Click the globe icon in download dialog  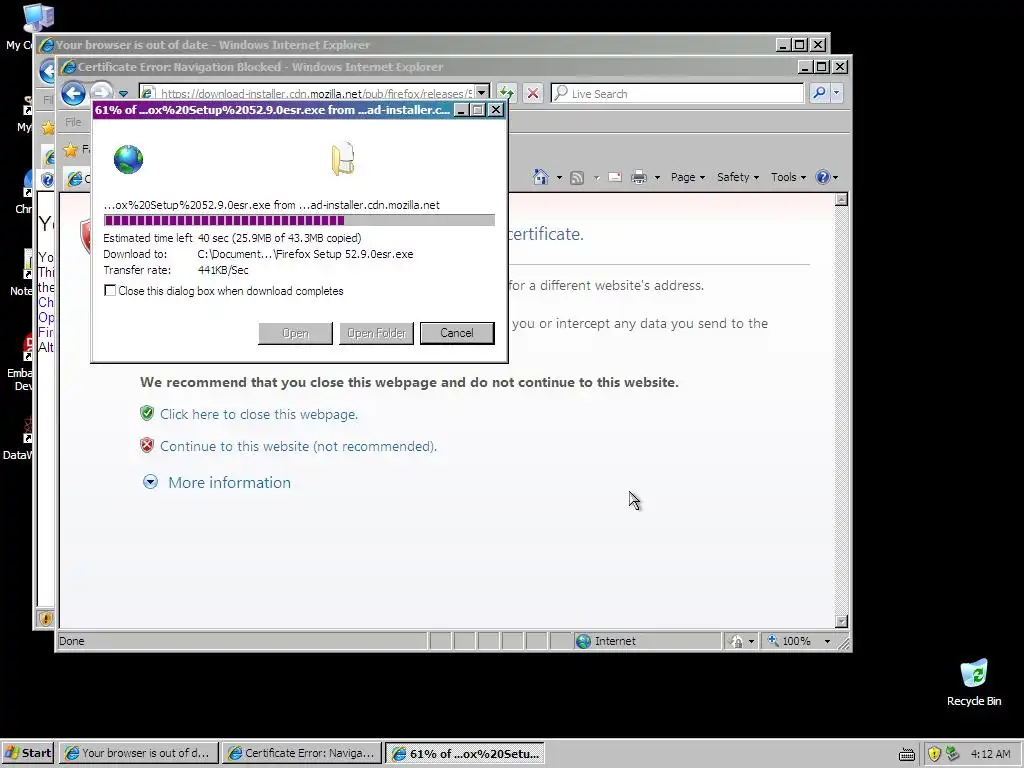tap(128, 159)
